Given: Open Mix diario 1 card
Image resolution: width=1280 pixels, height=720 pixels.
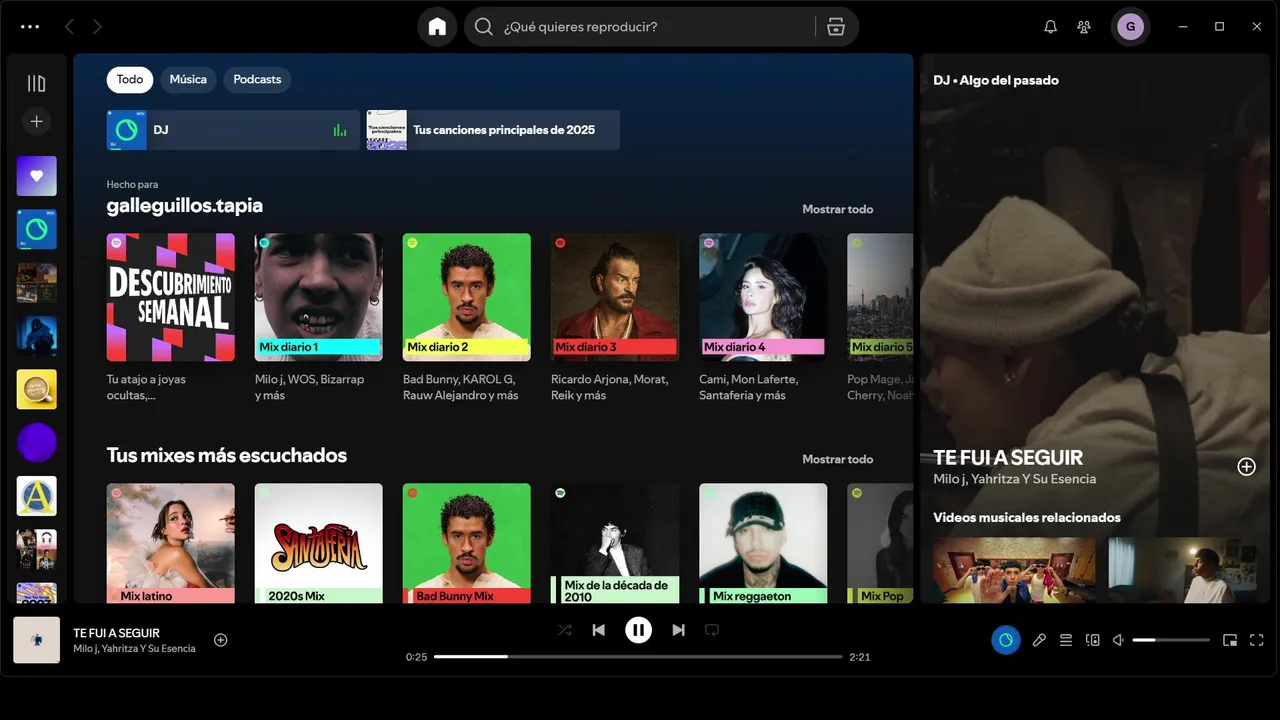Looking at the screenshot, I should tap(319, 318).
